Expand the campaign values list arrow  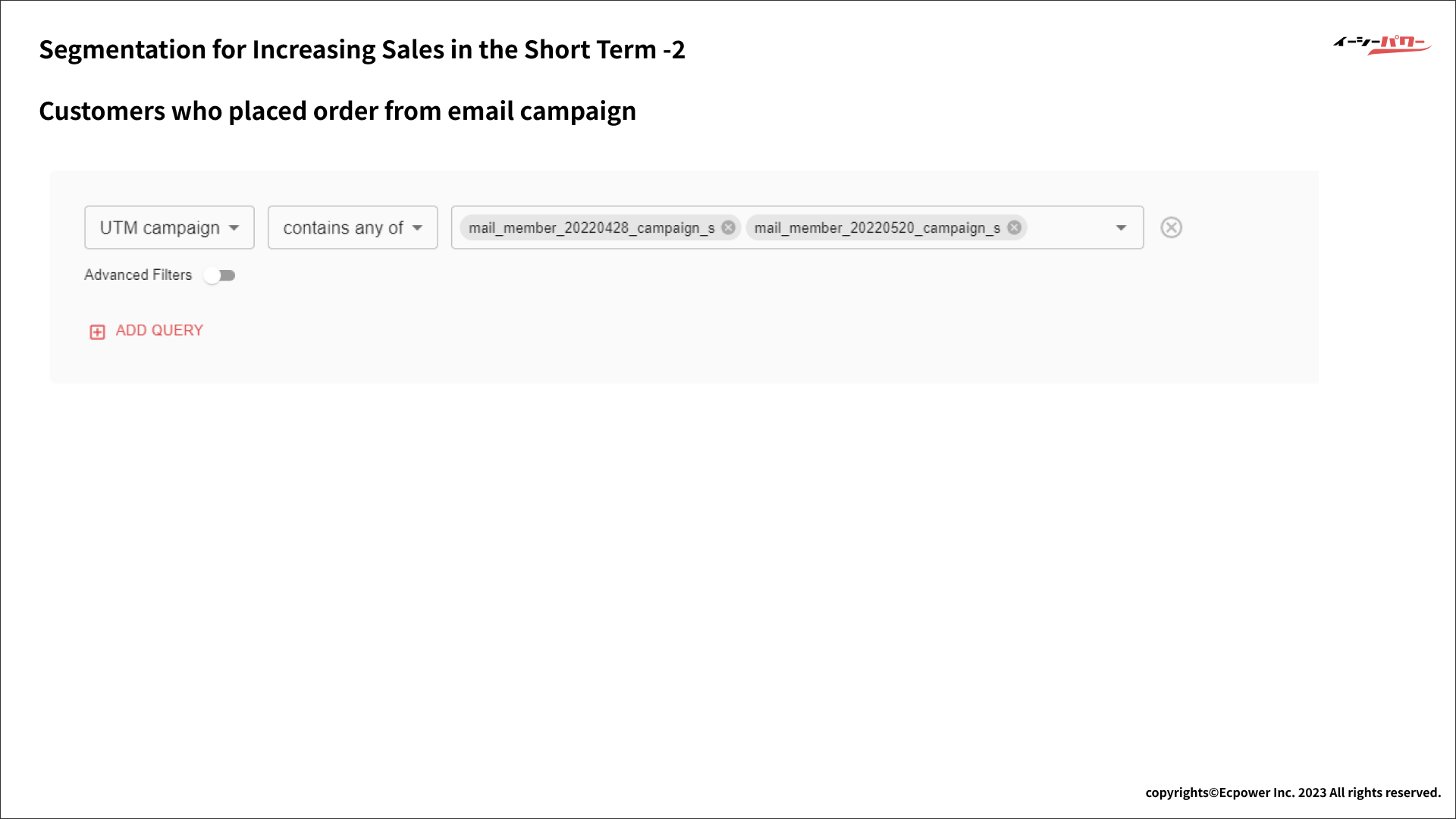pyautogui.click(x=1121, y=227)
